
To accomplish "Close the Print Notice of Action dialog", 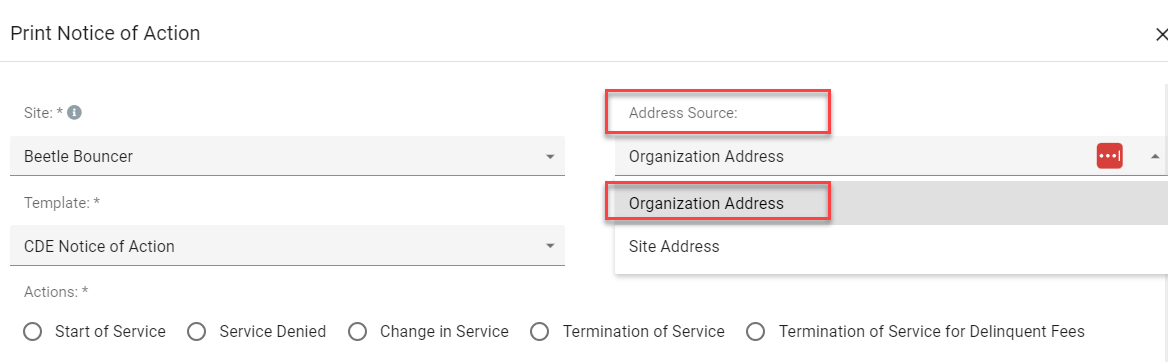I will click(x=1161, y=34).
